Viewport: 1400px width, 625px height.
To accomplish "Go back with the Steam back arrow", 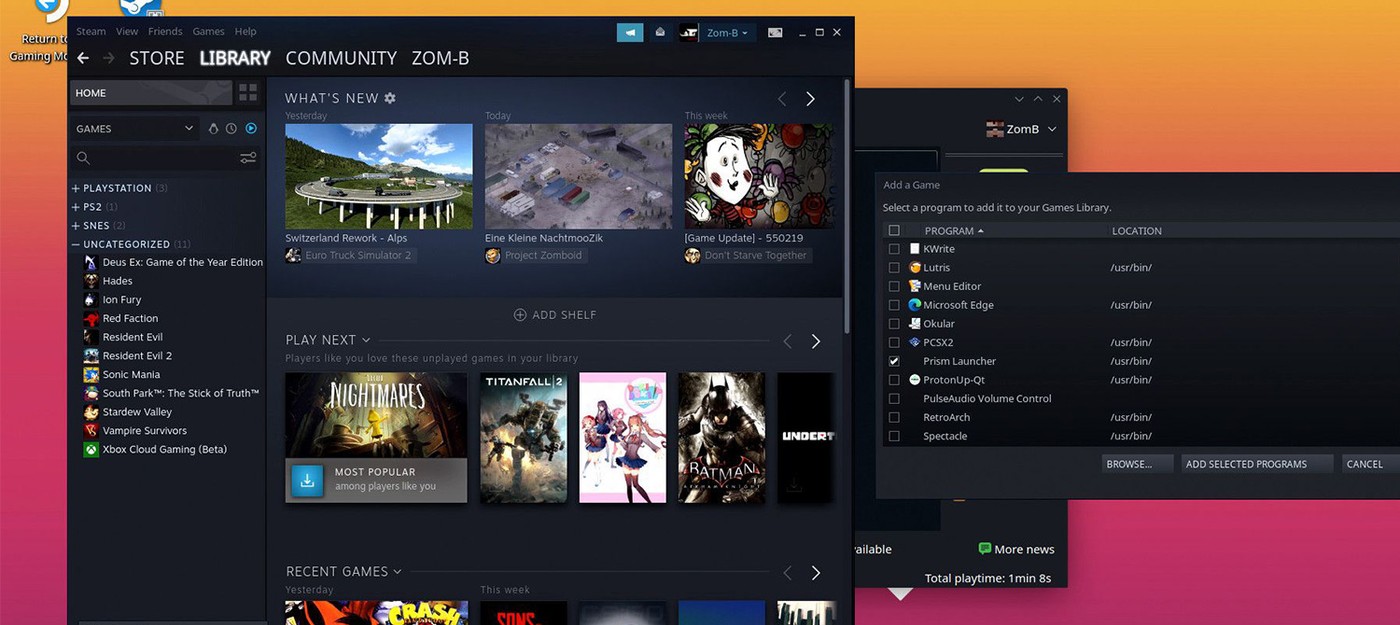I will [83, 58].
